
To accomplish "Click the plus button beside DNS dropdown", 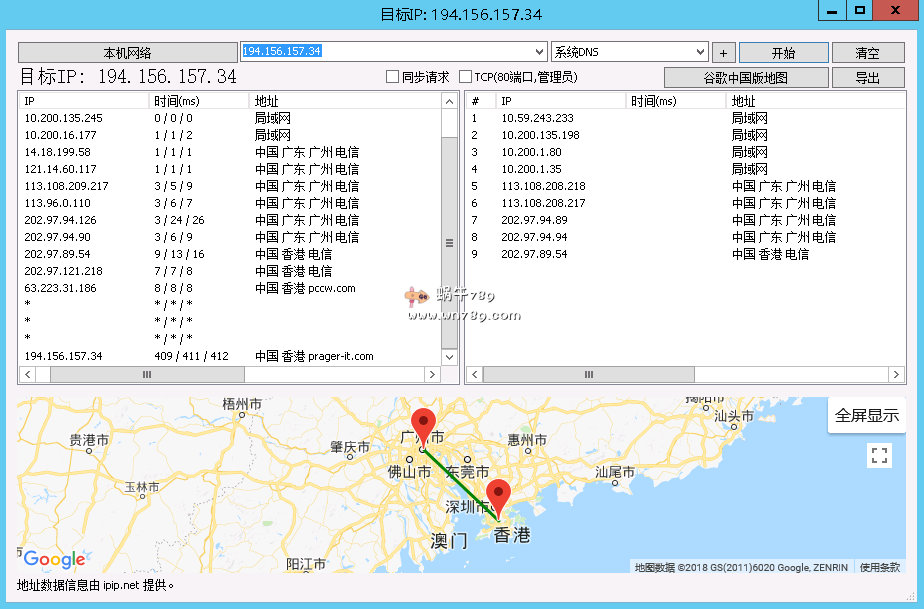I will tap(724, 53).
